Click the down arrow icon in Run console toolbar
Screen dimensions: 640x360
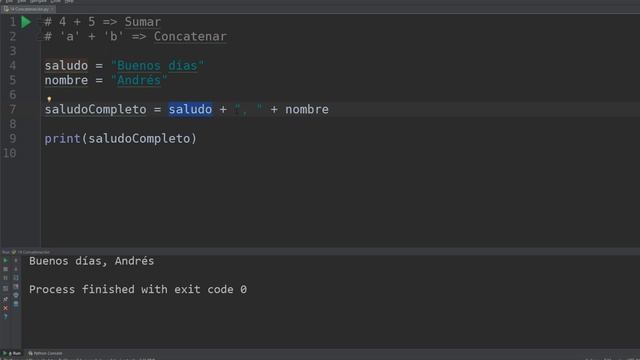pyautogui.click(x=16, y=269)
